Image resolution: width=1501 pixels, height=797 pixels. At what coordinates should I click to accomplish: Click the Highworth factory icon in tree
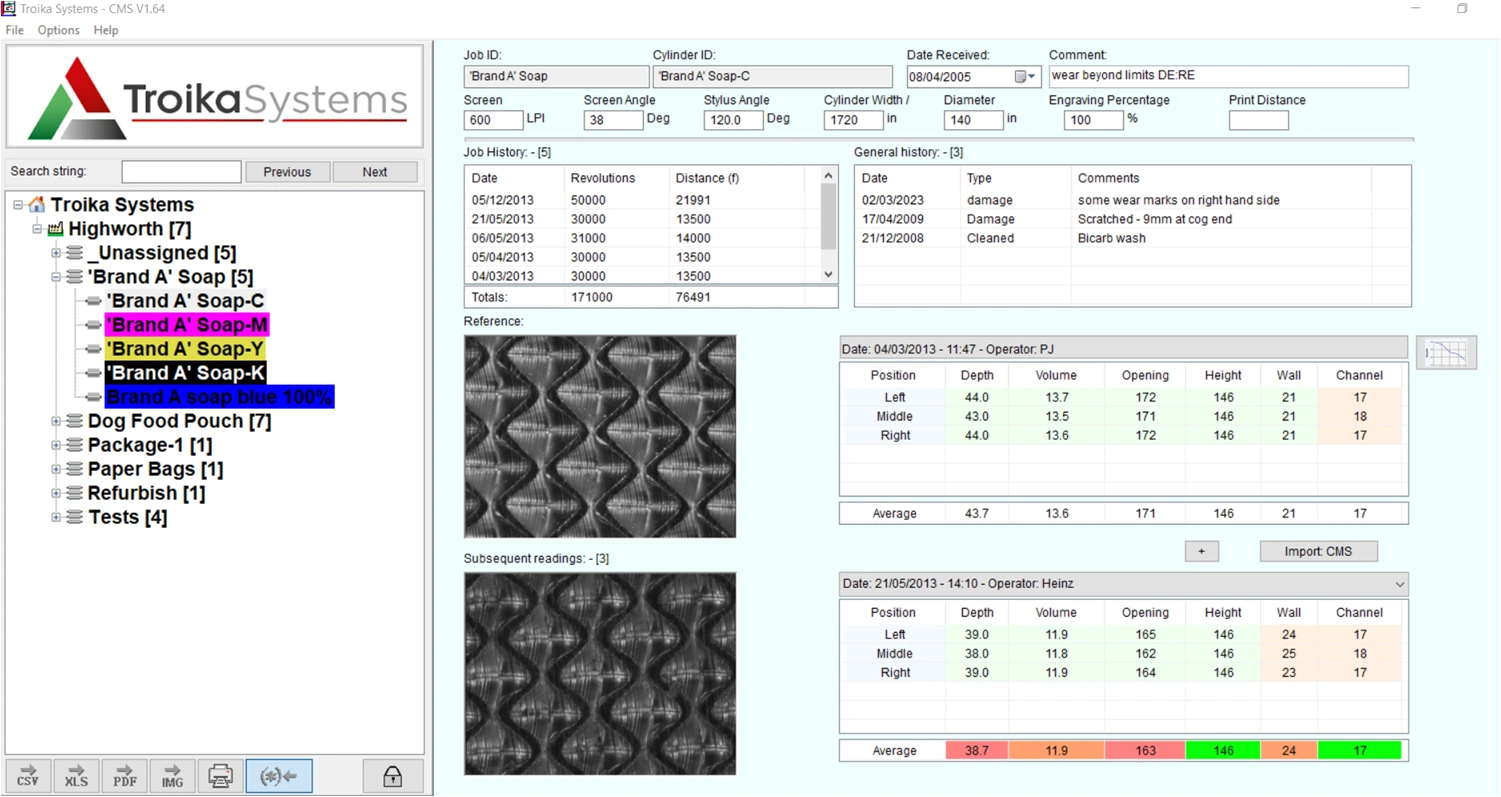[x=55, y=229]
